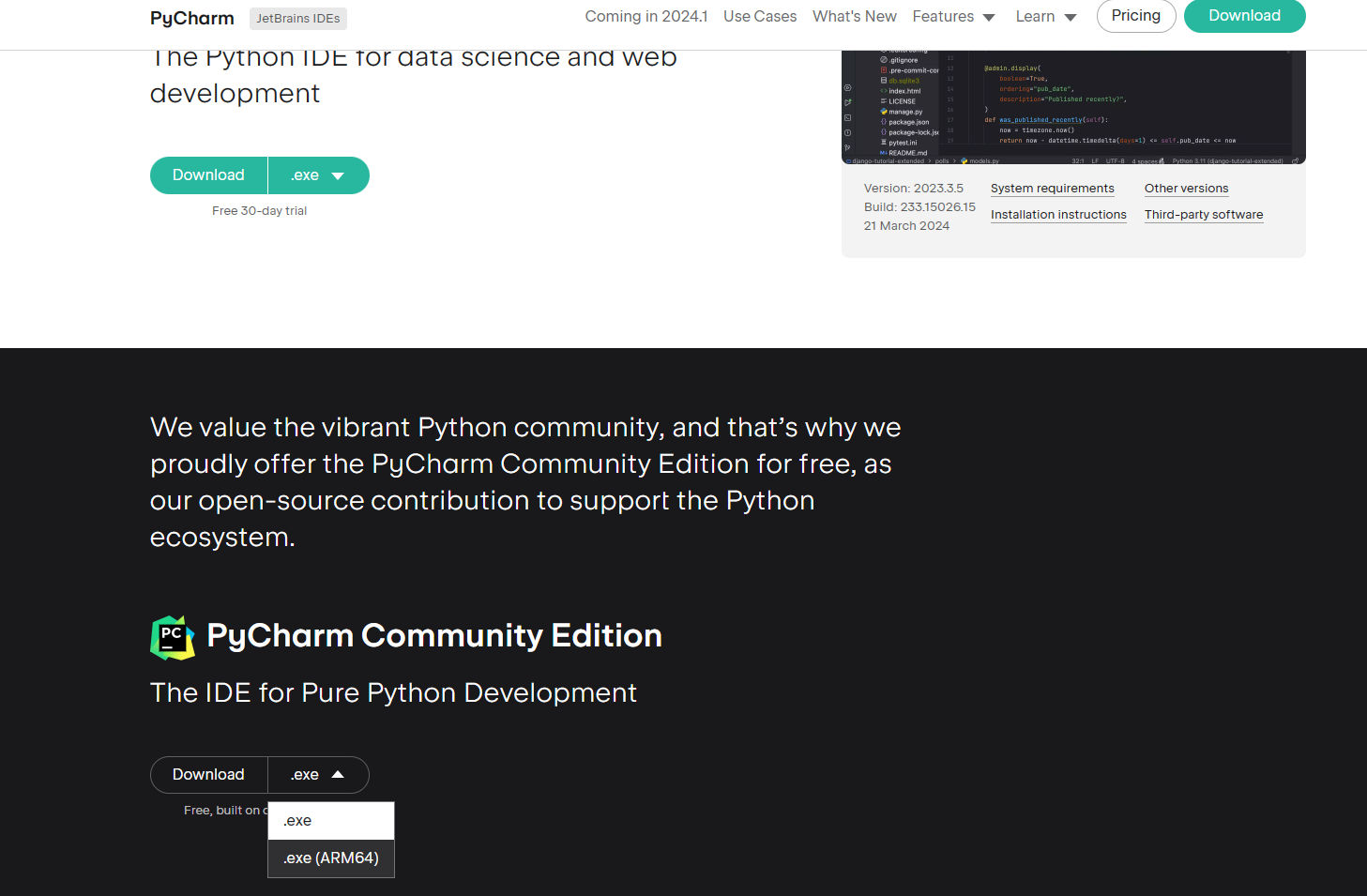Viewport: 1367px width, 896px height.
Task: Download PyCharm Community Edition
Action: tap(208, 775)
